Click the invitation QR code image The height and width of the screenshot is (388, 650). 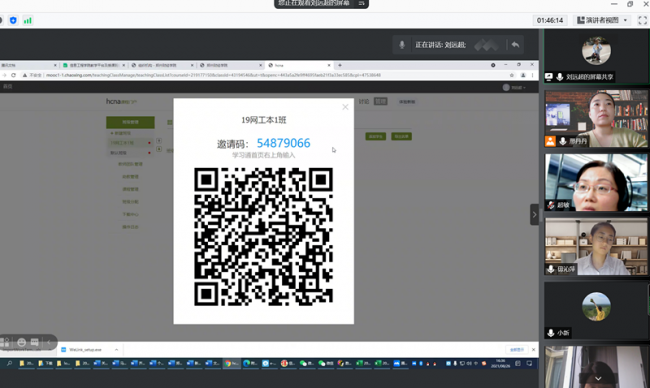tap(263, 237)
